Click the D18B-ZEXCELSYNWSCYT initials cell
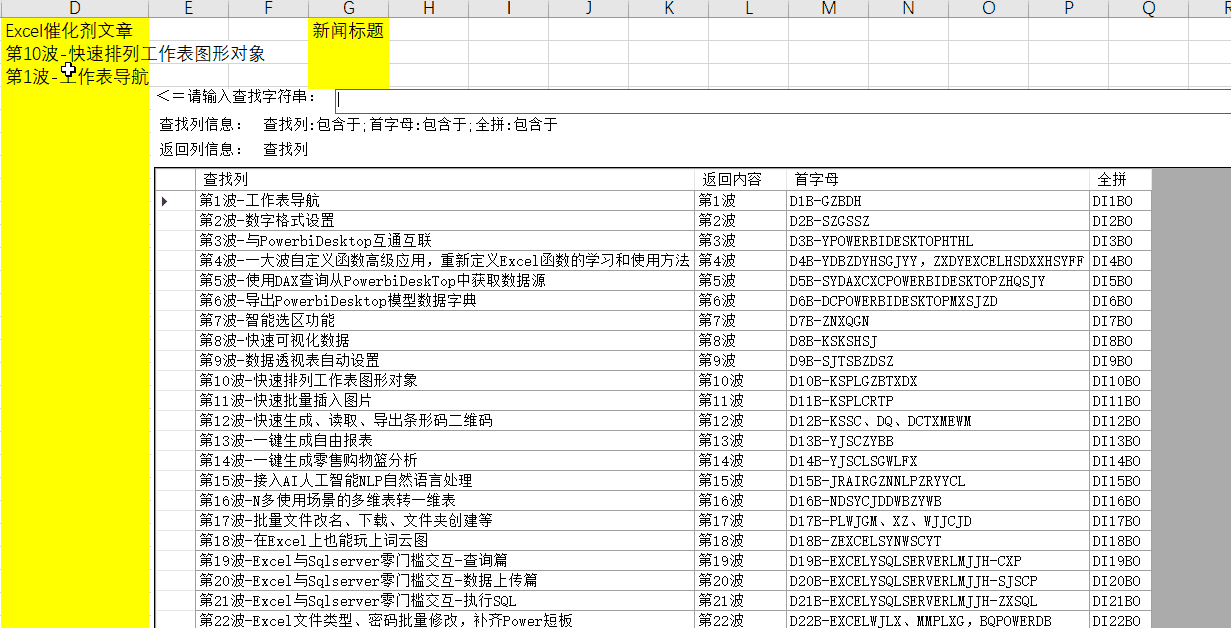This screenshot has height=628, width=1231. pyautogui.click(x=937, y=541)
